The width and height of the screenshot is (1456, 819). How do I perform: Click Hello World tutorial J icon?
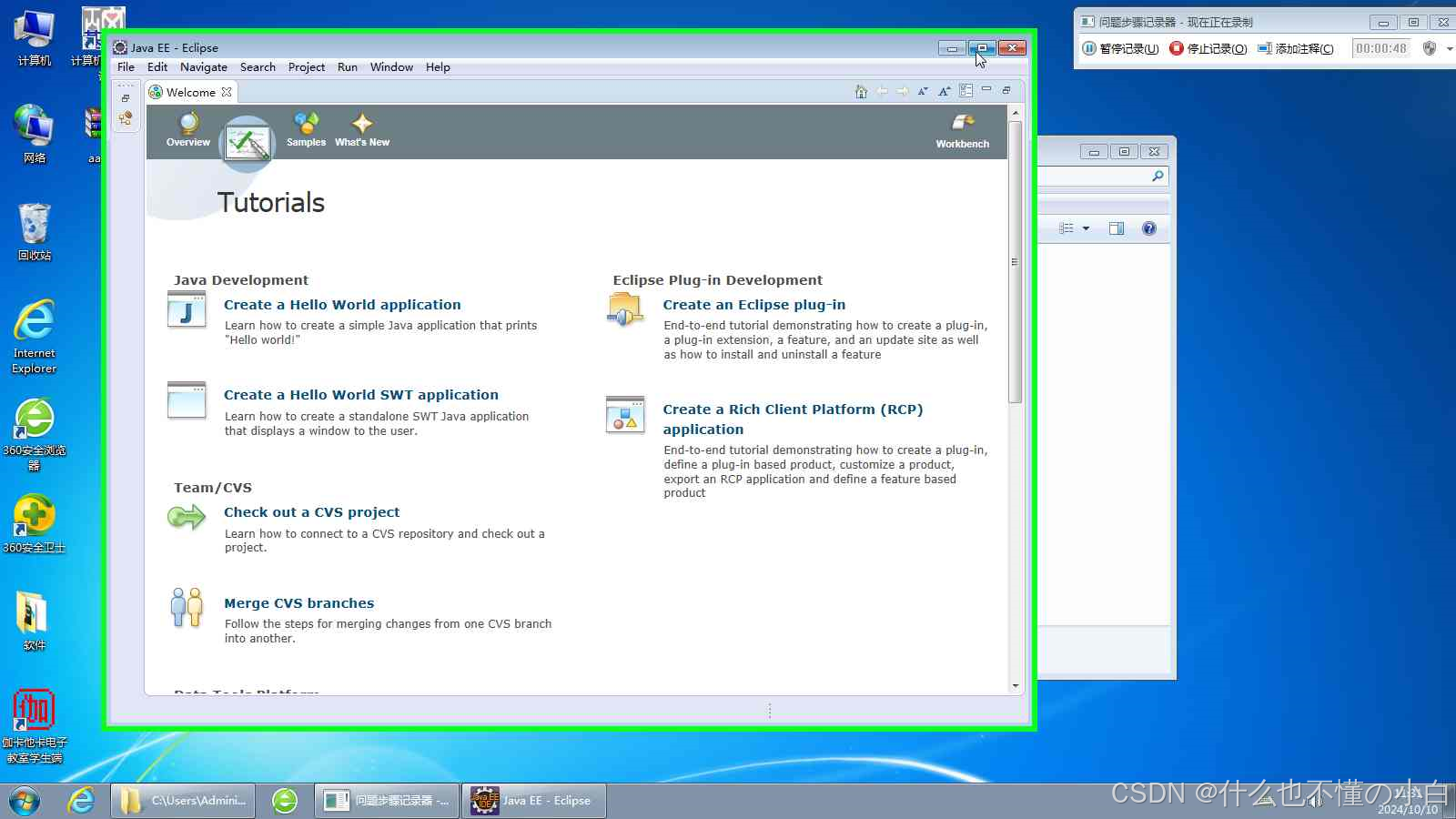click(187, 309)
